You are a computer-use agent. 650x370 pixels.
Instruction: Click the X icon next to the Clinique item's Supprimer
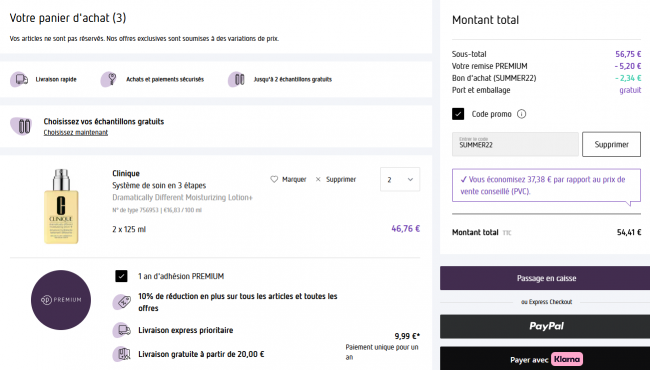point(318,179)
